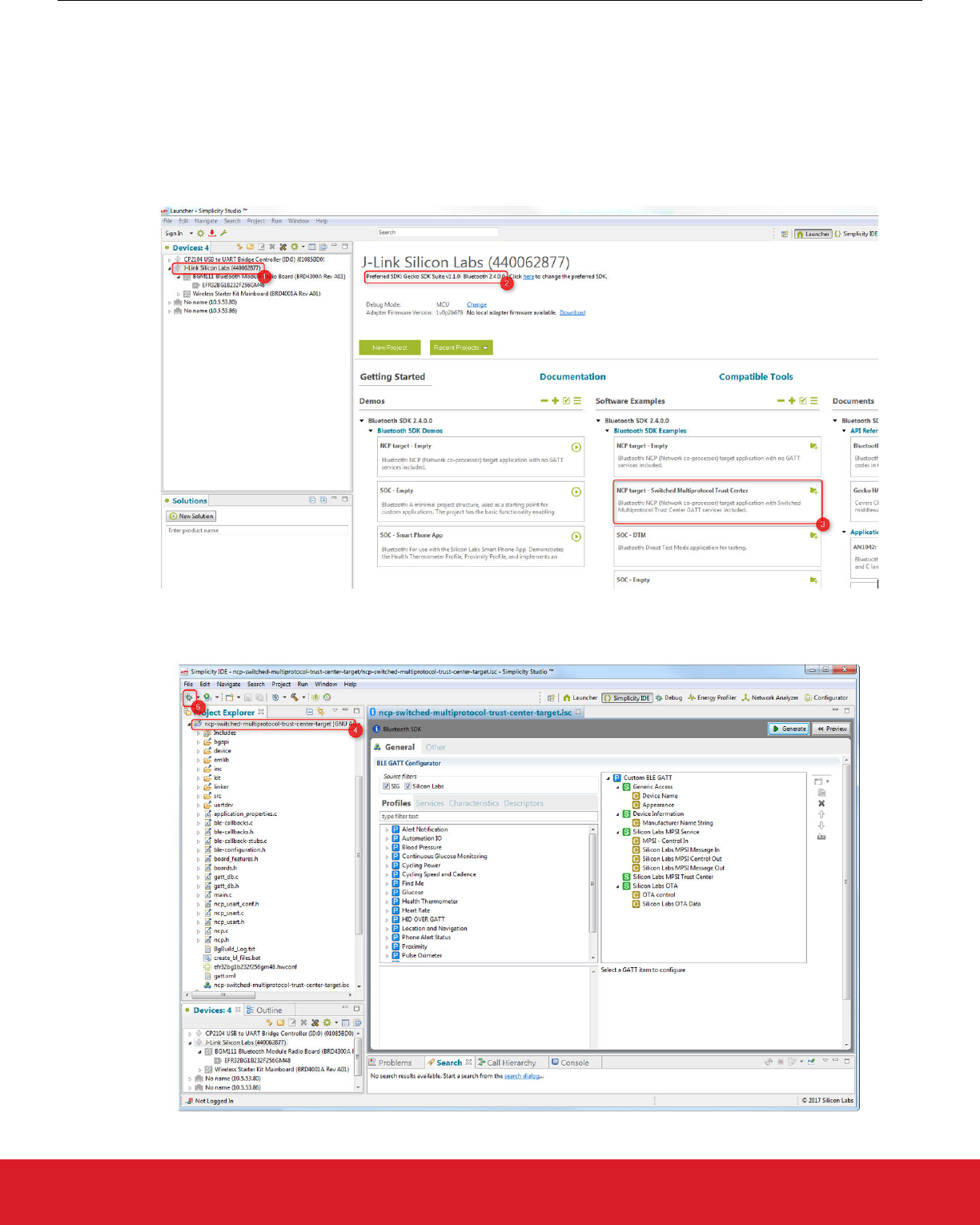
Task: Click the 'here' link to change preferred SDK
Action: tap(528, 276)
